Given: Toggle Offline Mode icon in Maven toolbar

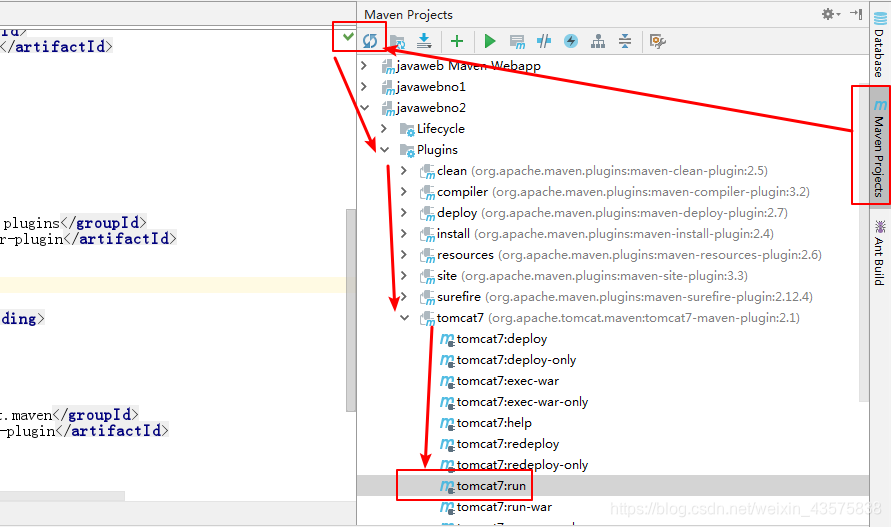Looking at the screenshot, I should (544, 41).
